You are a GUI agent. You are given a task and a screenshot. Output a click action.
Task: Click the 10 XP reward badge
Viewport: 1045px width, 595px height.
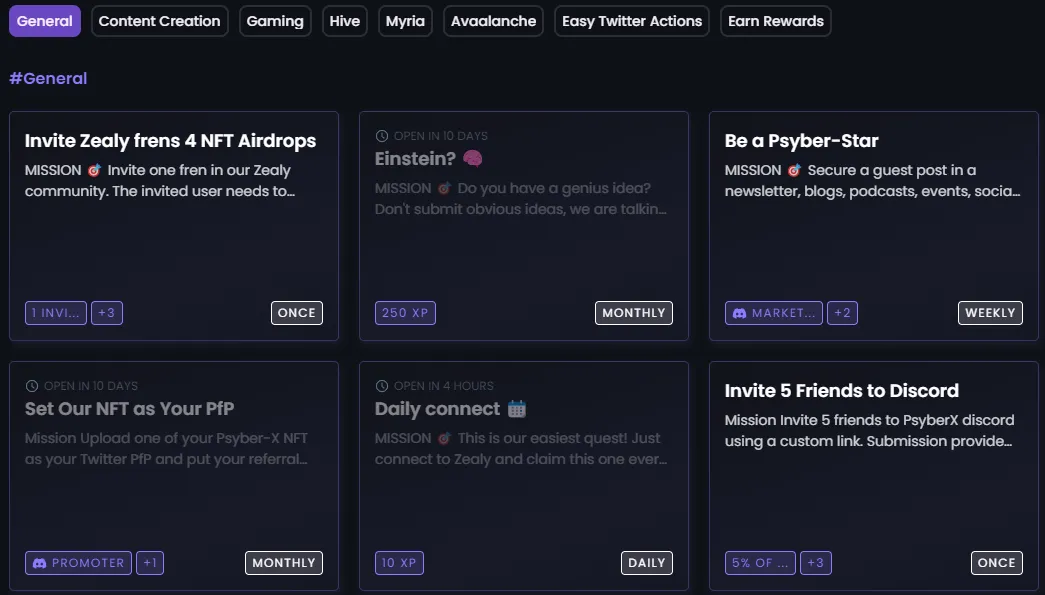click(x=399, y=563)
